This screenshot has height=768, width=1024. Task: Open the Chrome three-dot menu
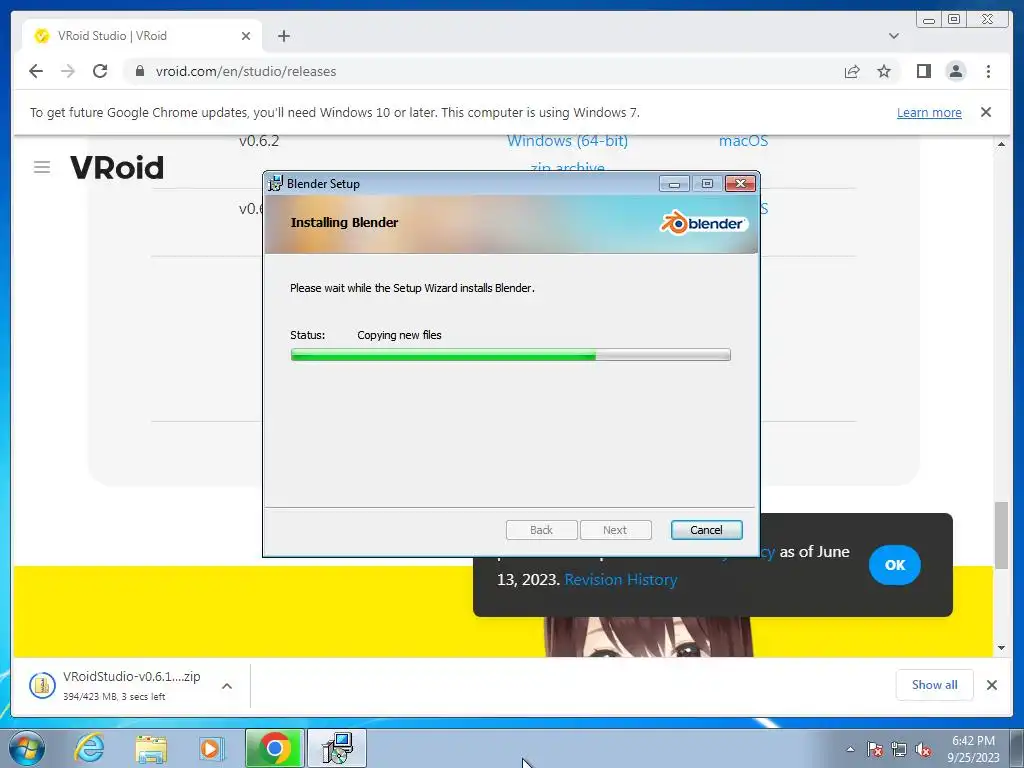click(988, 71)
